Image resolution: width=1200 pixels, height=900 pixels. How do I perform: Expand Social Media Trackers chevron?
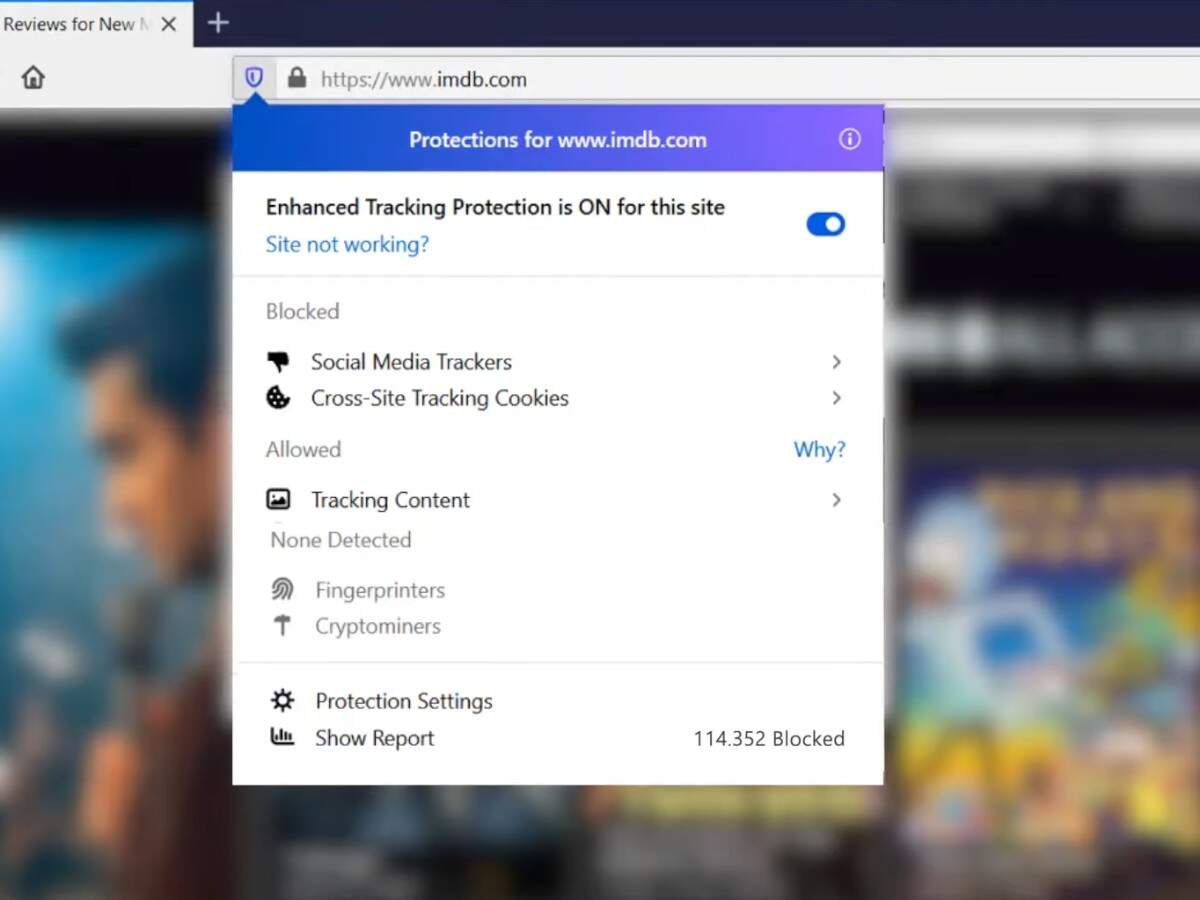837,362
